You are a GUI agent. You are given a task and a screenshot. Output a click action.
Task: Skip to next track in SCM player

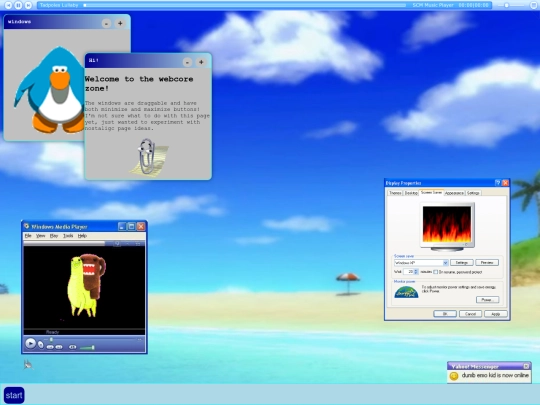point(28,5)
